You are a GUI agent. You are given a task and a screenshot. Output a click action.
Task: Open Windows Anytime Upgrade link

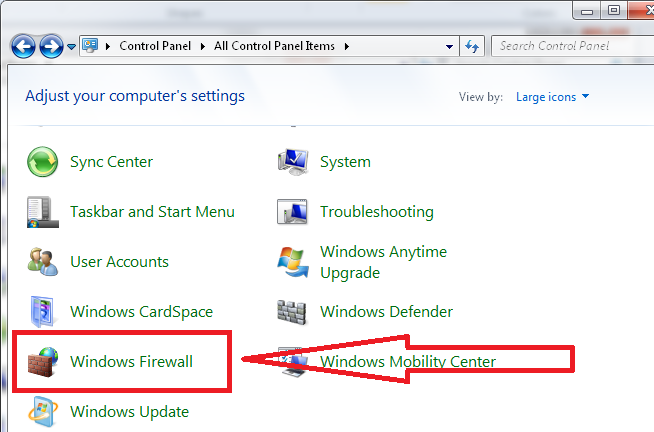coord(383,262)
